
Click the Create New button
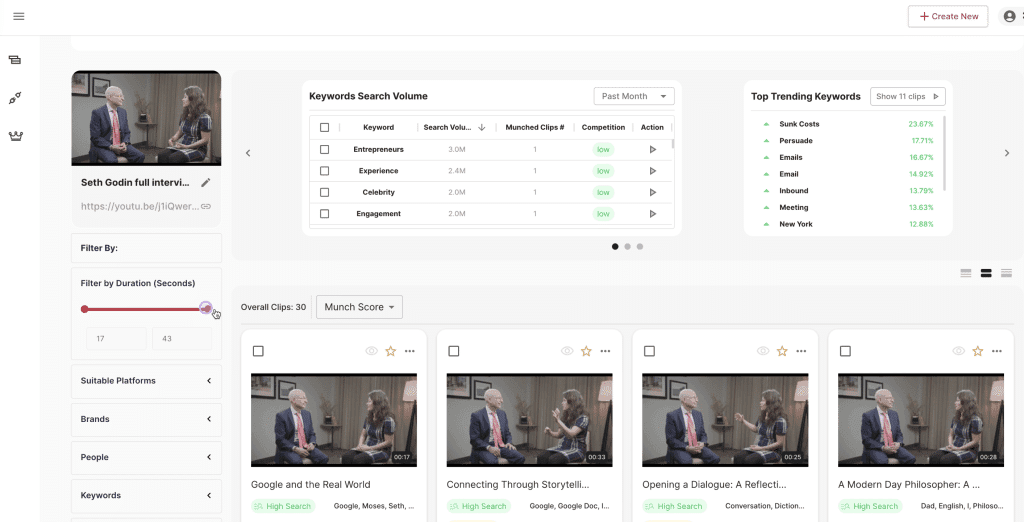tap(950, 16)
